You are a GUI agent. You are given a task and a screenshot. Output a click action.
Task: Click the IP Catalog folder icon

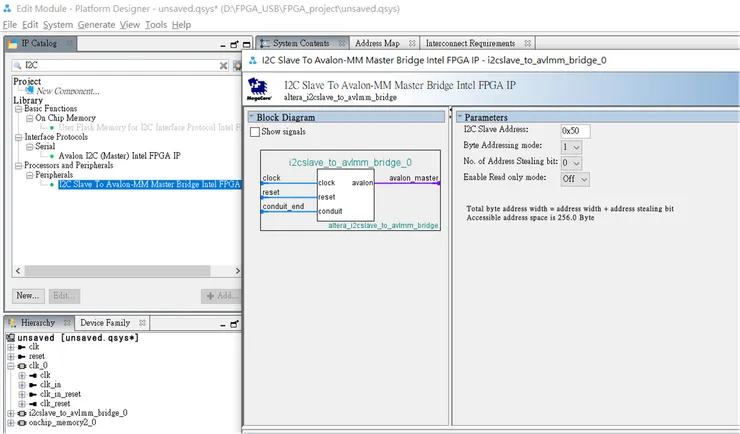point(13,43)
